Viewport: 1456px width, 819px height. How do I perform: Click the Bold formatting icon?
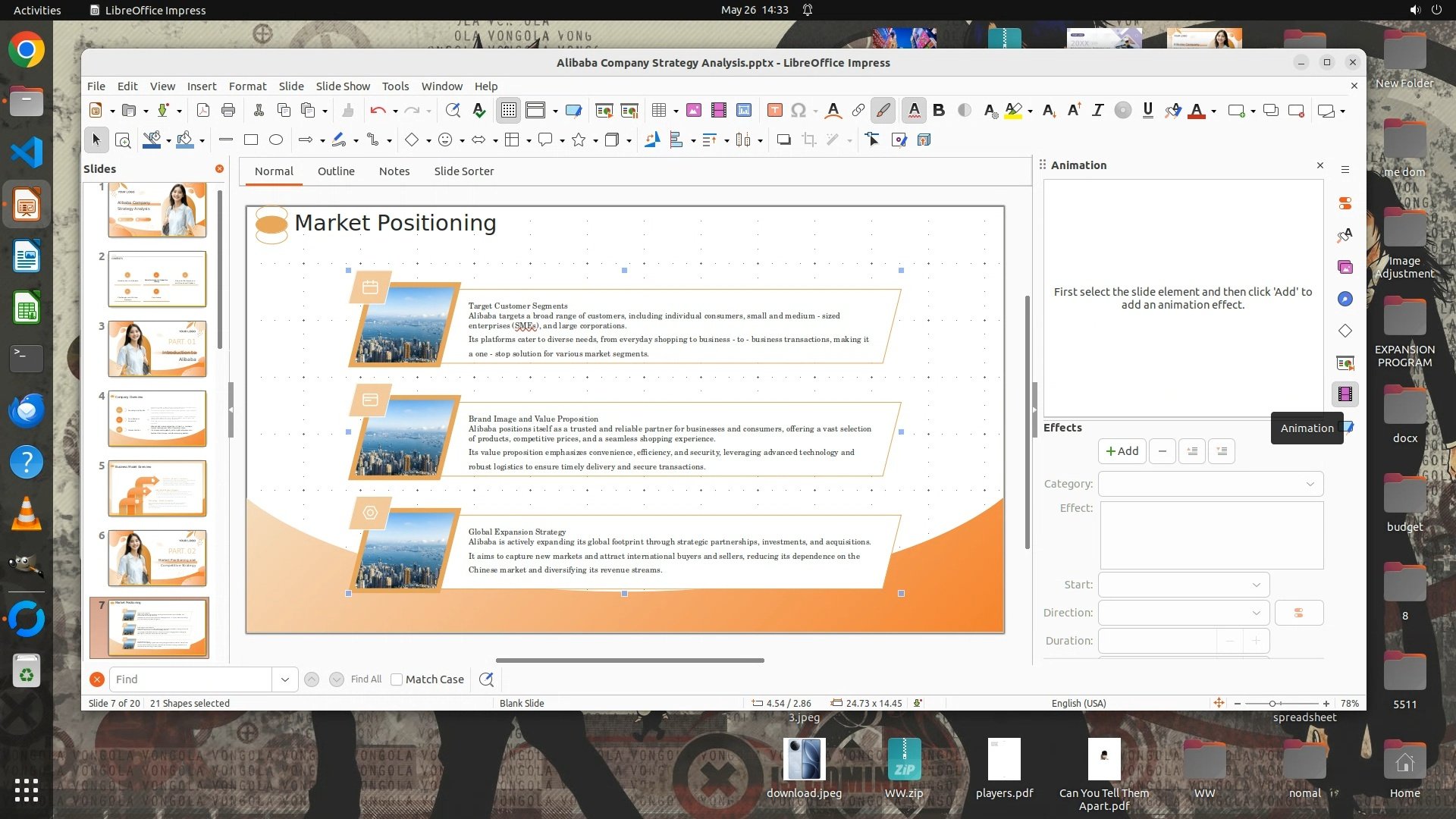click(x=939, y=111)
